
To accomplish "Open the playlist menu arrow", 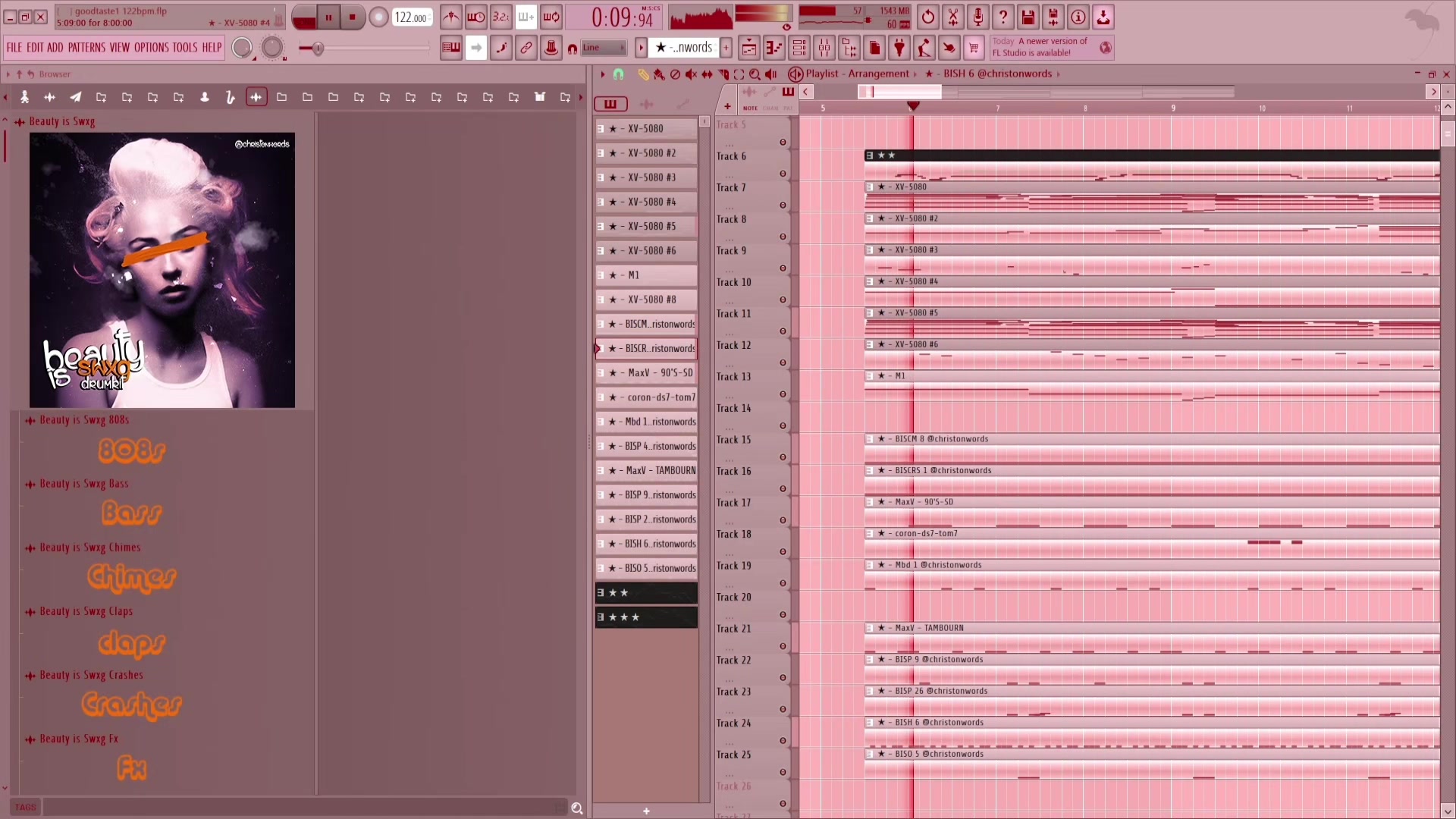I will point(603,74).
